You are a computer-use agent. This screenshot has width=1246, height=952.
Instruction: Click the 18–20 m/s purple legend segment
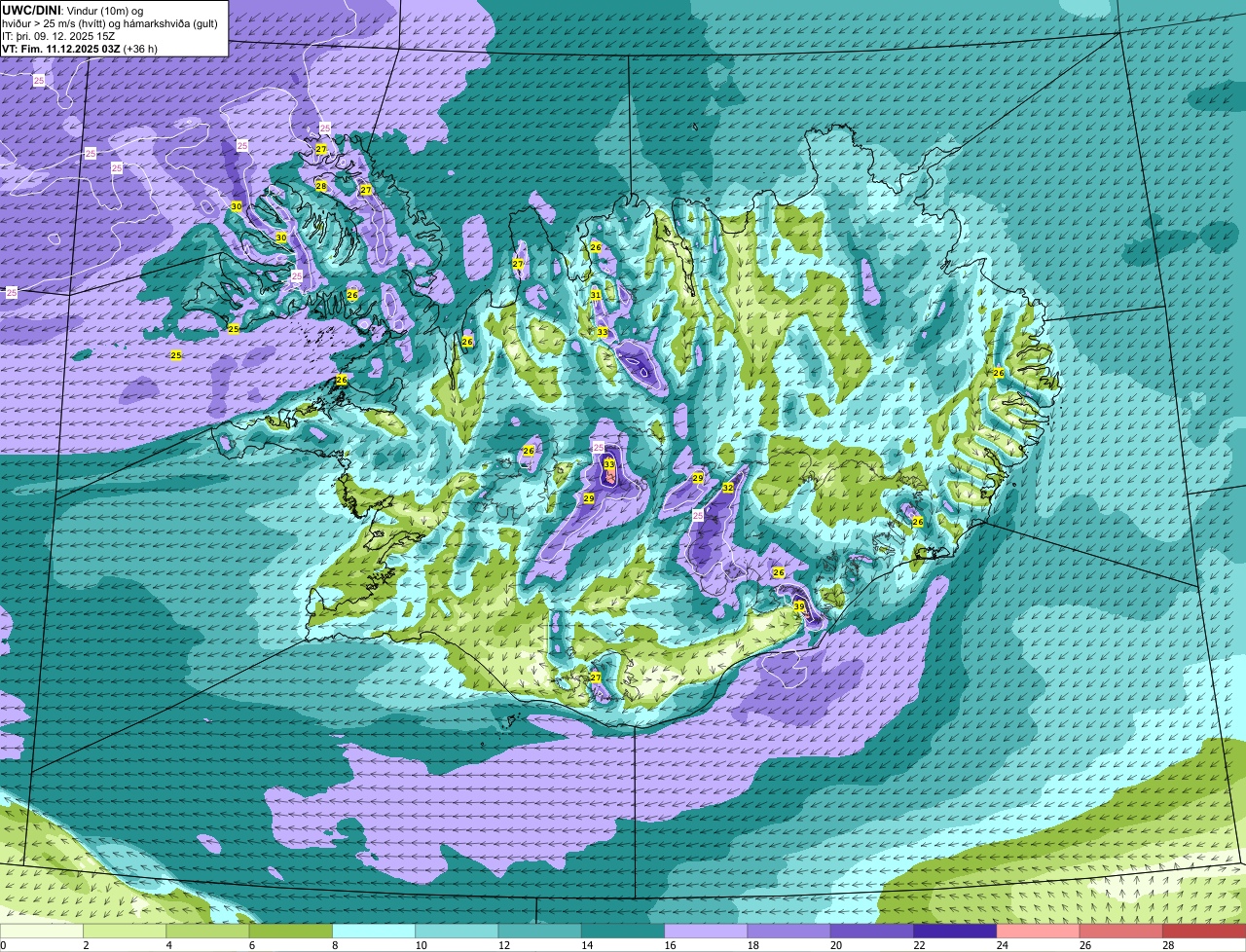[788, 931]
